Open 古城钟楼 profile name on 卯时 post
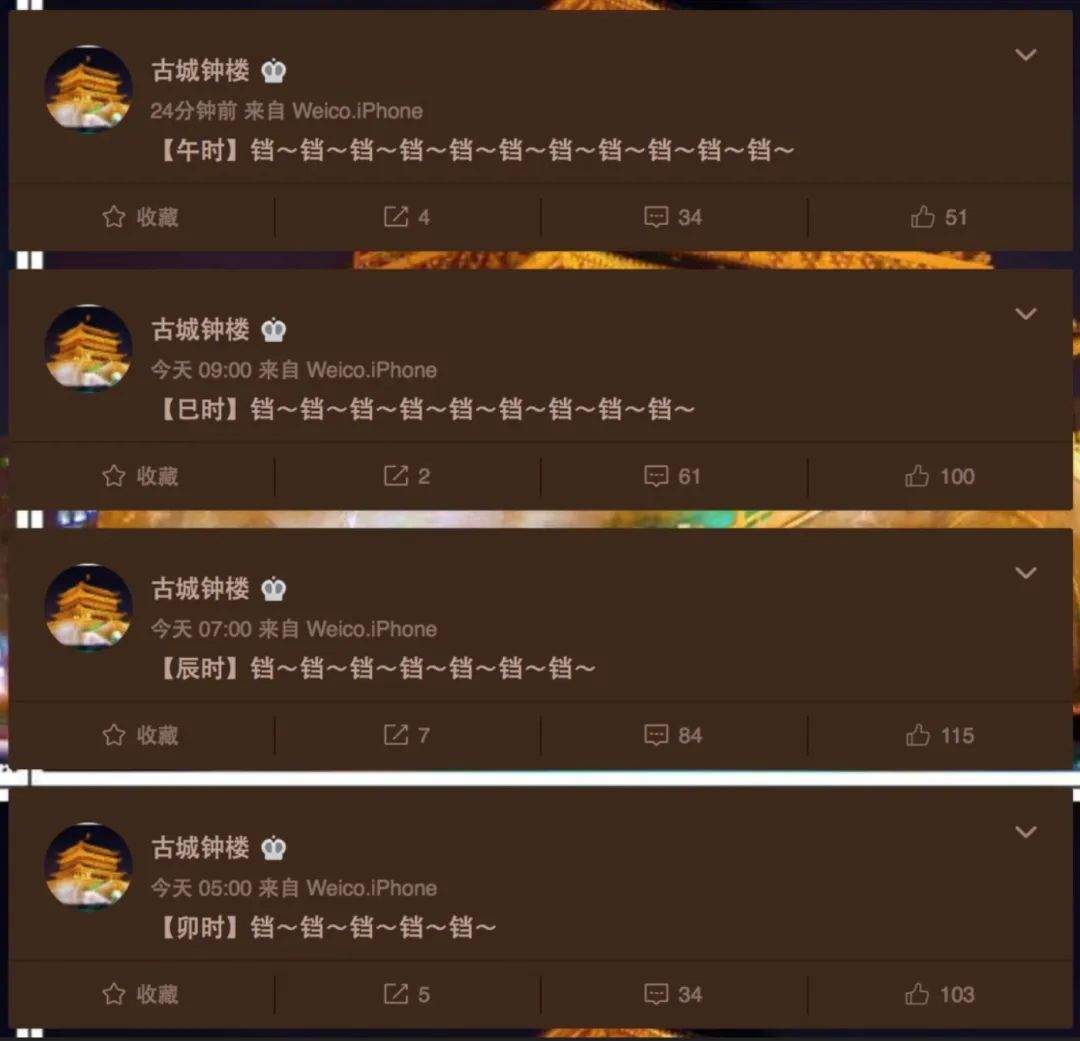 pyautogui.click(x=200, y=847)
